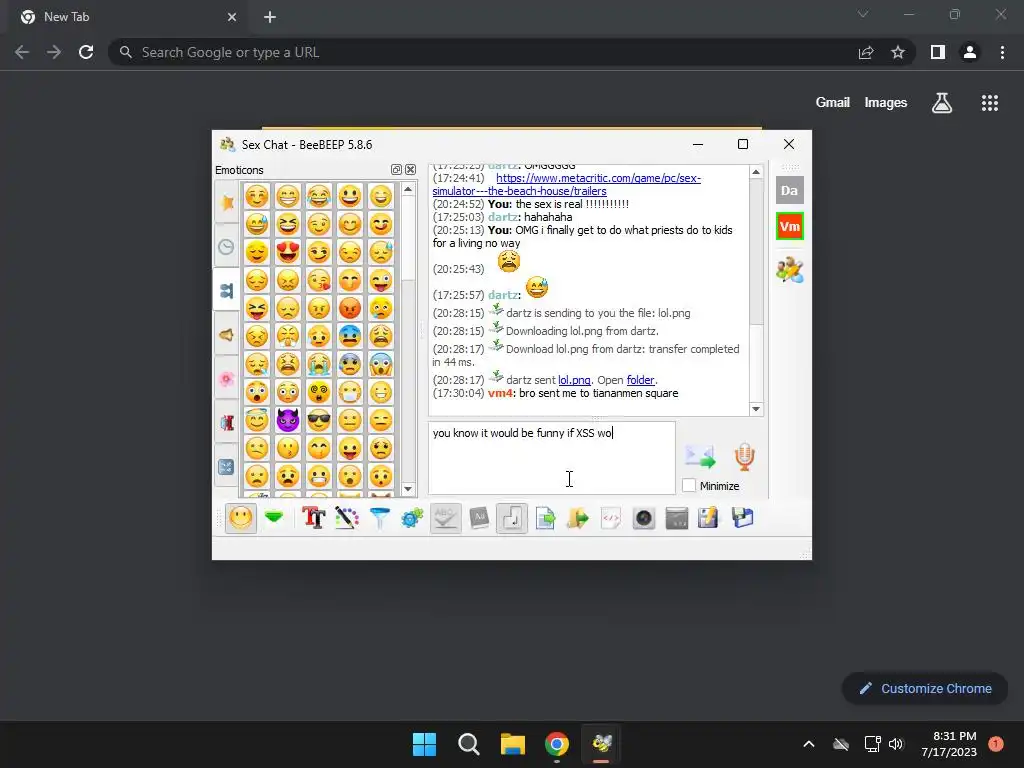
Task: Click into the message input box
Action: click(552, 458)
